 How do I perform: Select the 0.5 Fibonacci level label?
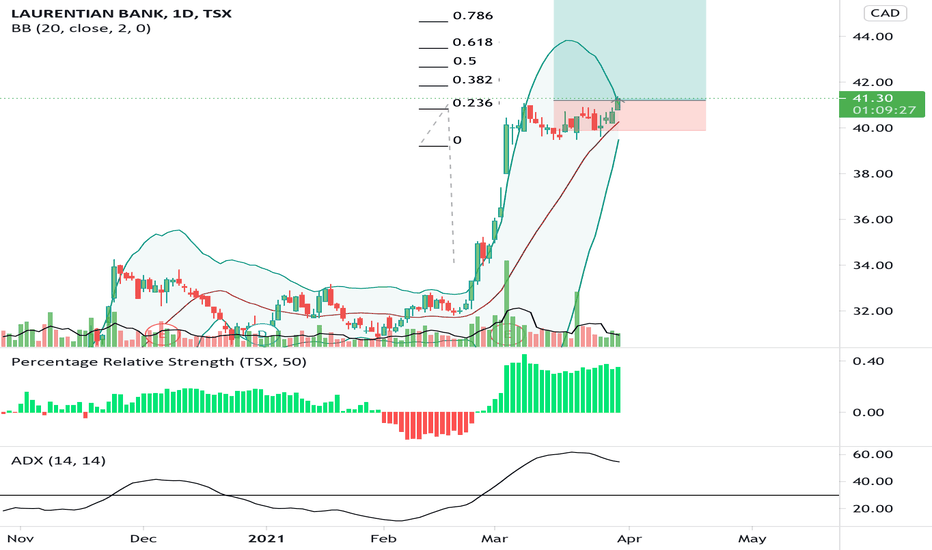point(464,61)
